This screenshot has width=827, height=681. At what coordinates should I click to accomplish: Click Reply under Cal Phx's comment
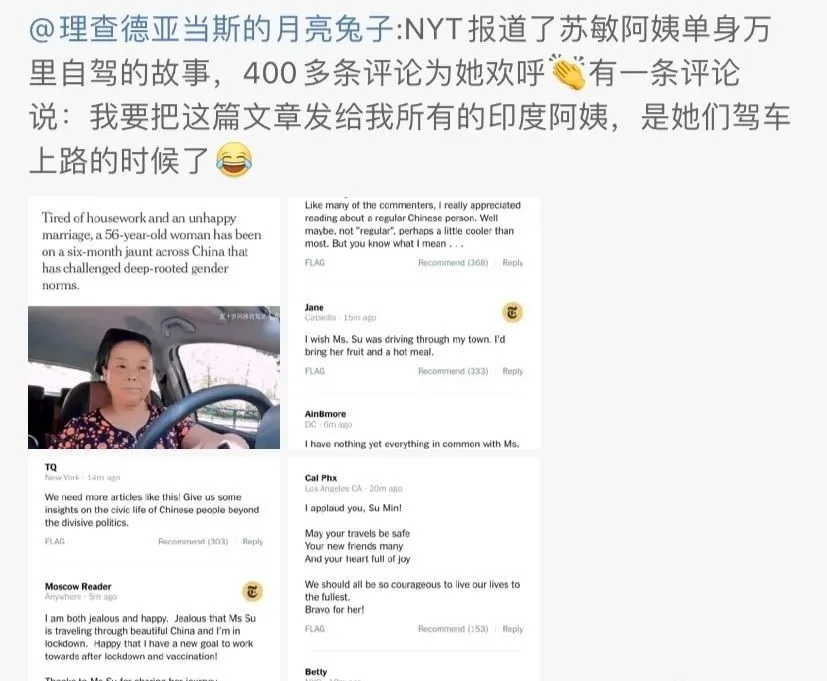click(x=513, y=629)
